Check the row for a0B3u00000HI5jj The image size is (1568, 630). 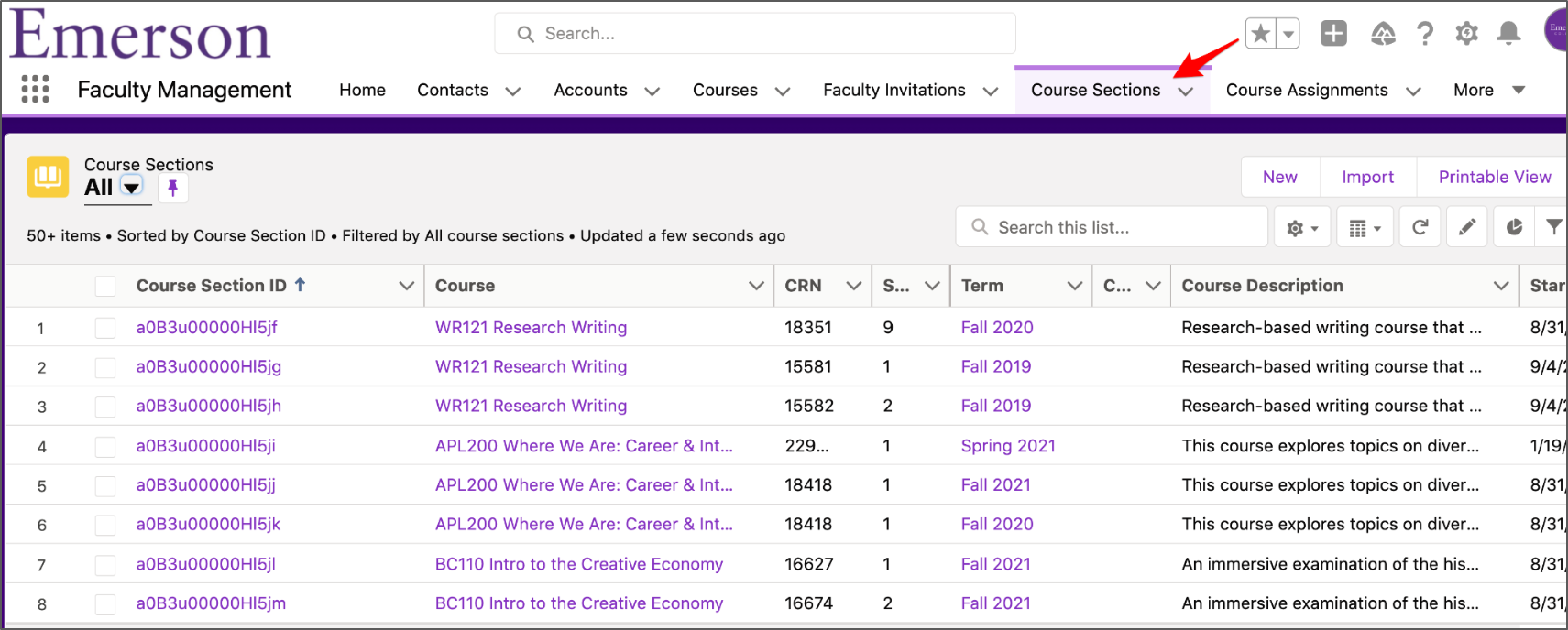tap(105, 485)
